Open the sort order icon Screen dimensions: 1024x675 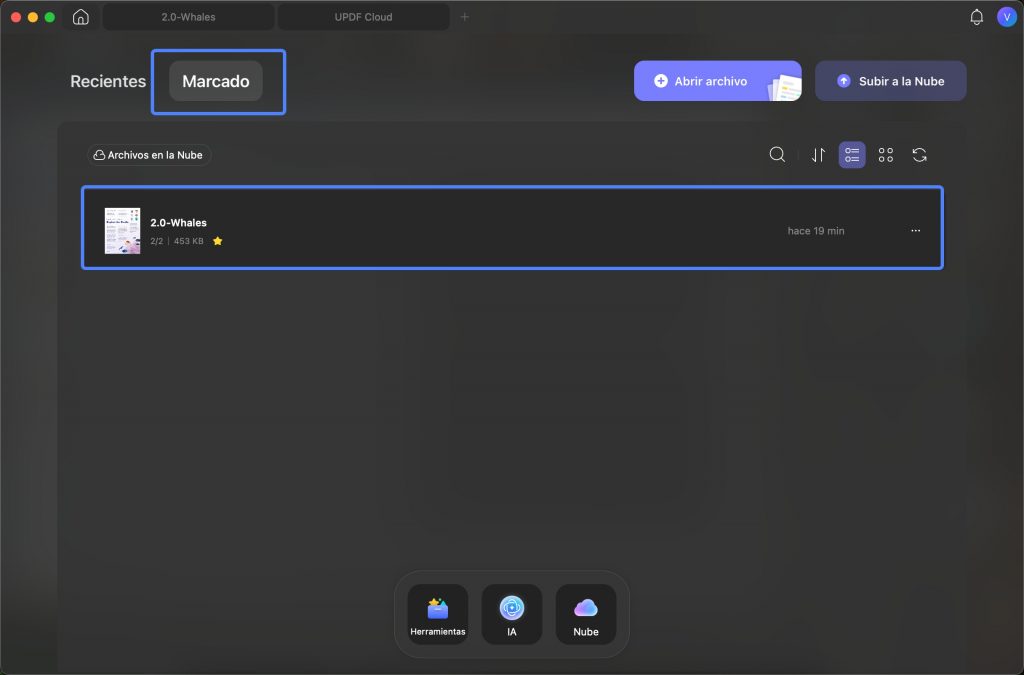click(818, 155)
